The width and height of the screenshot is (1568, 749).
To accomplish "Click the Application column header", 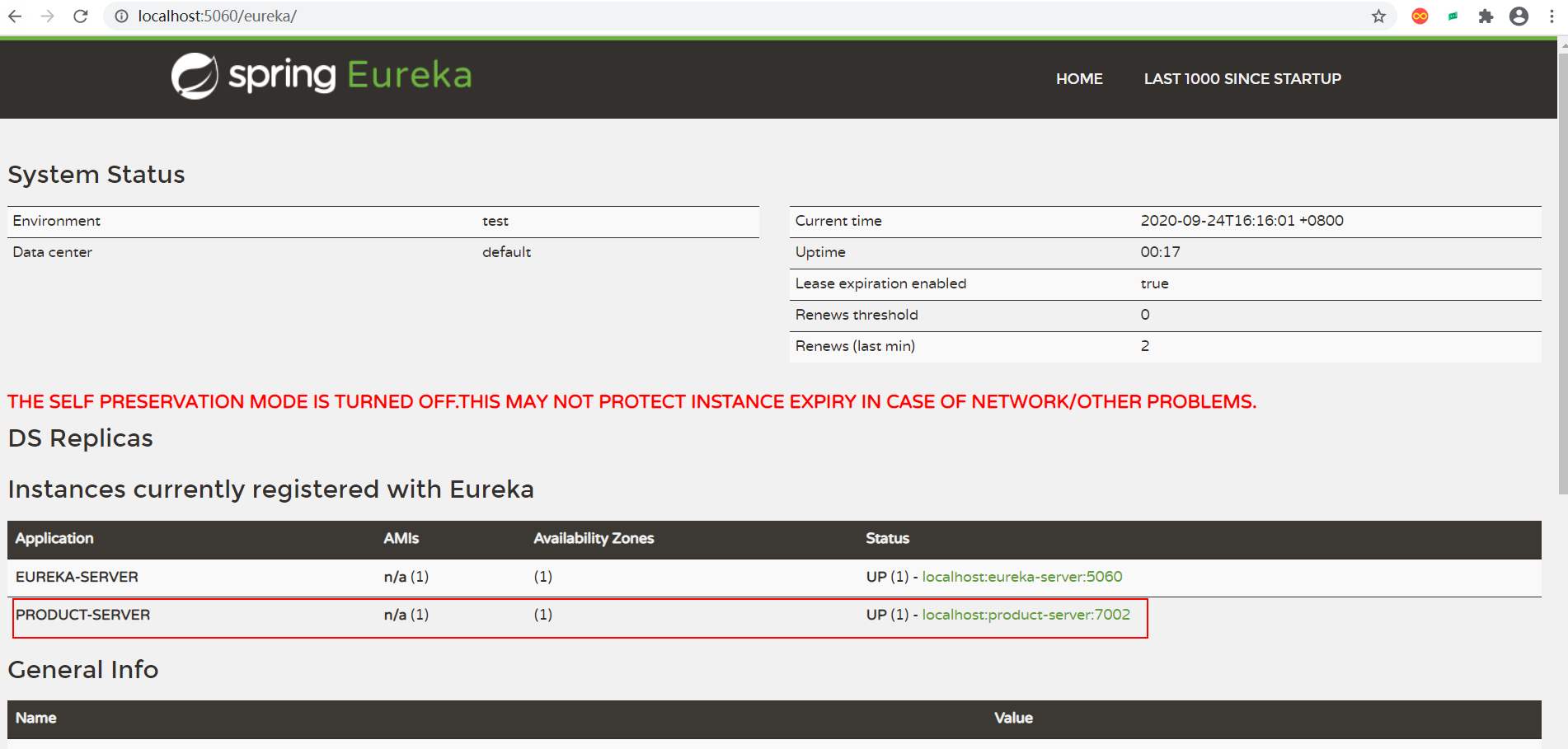I will [x=54, y=538].
